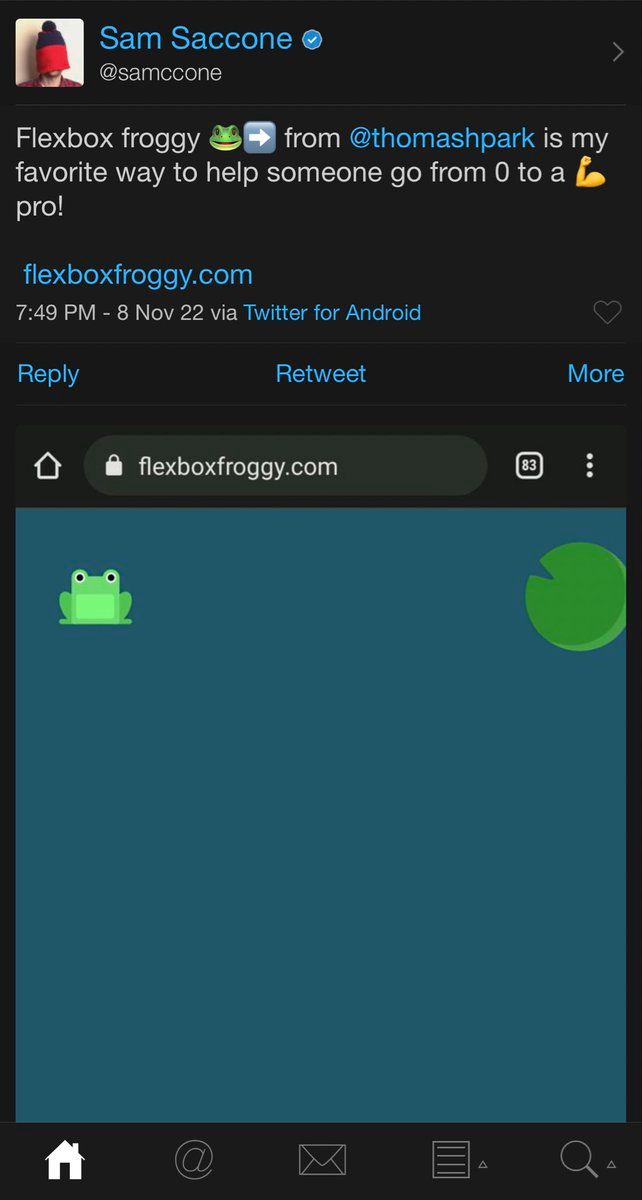The height and width of the screenshot is (1200, 642).
Task: Open the home timeline tab
Action: click(x=65, y=1160)
